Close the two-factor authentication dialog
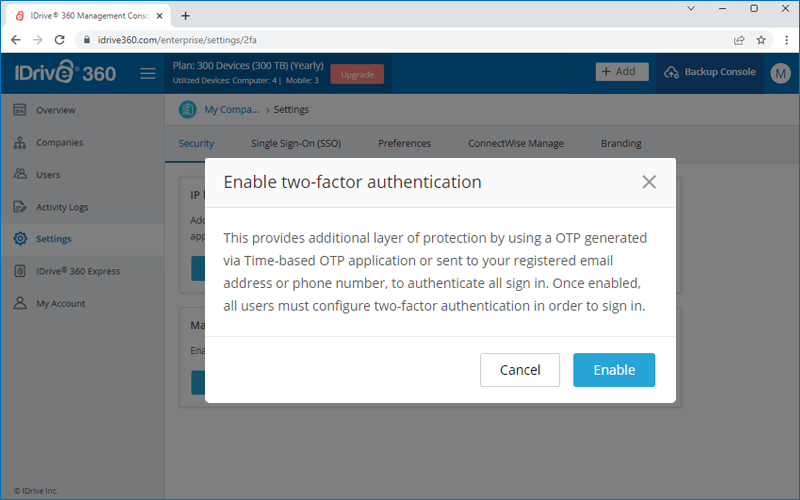 click(648, 182)
